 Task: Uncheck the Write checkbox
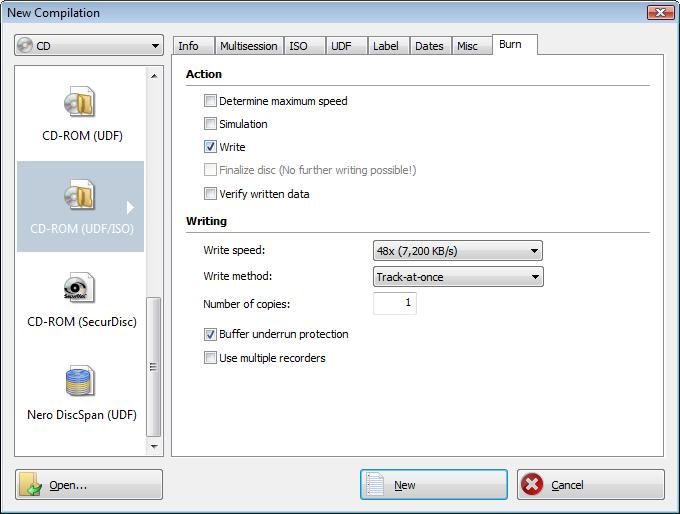(x=210, y=147)
